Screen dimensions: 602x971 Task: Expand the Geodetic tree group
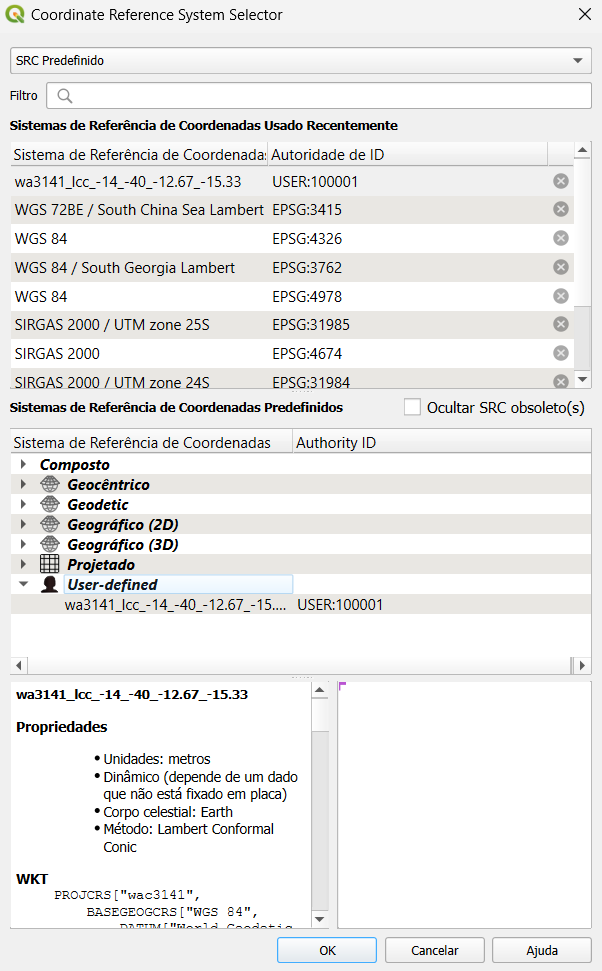coord(24,504)
